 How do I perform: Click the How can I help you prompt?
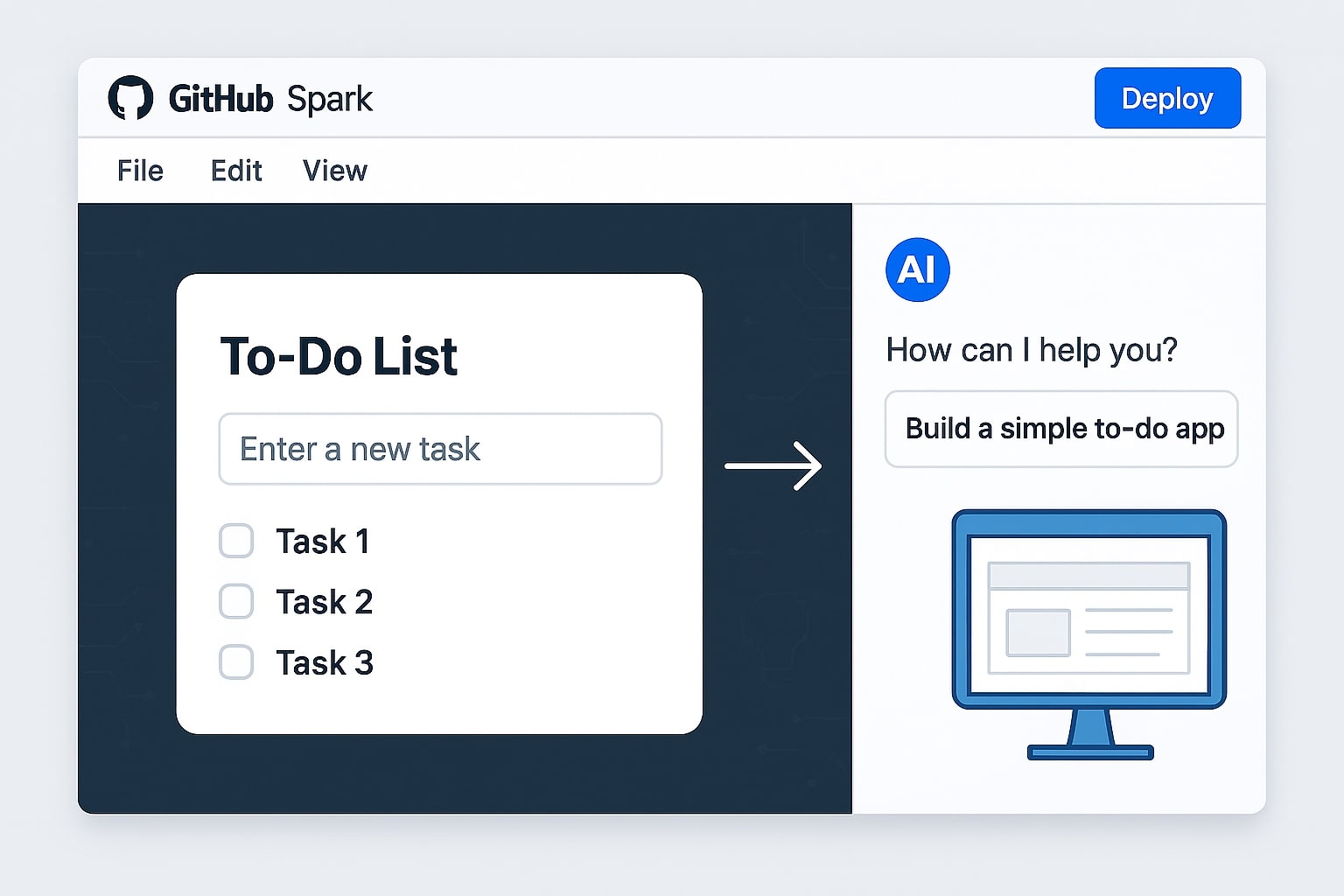coord(1032,349)
